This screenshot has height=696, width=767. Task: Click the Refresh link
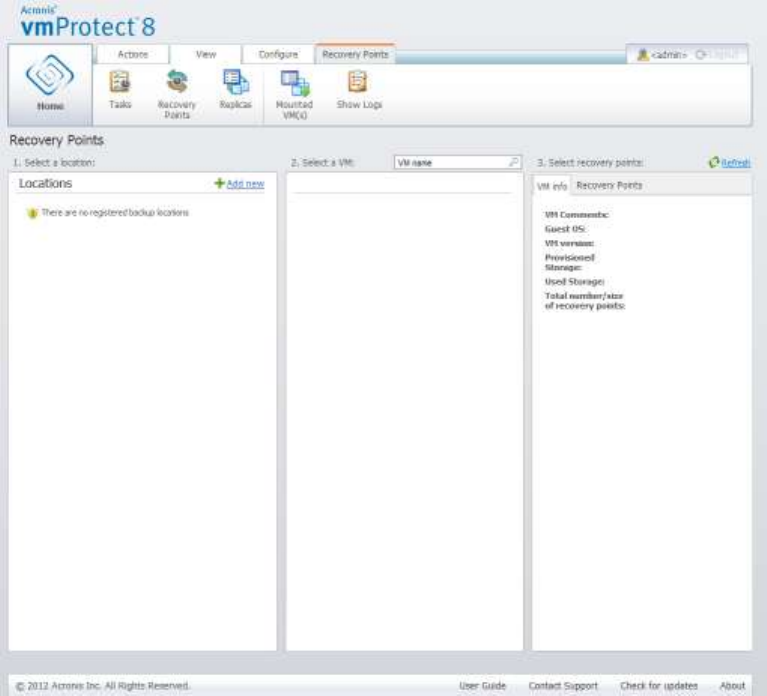736,163
